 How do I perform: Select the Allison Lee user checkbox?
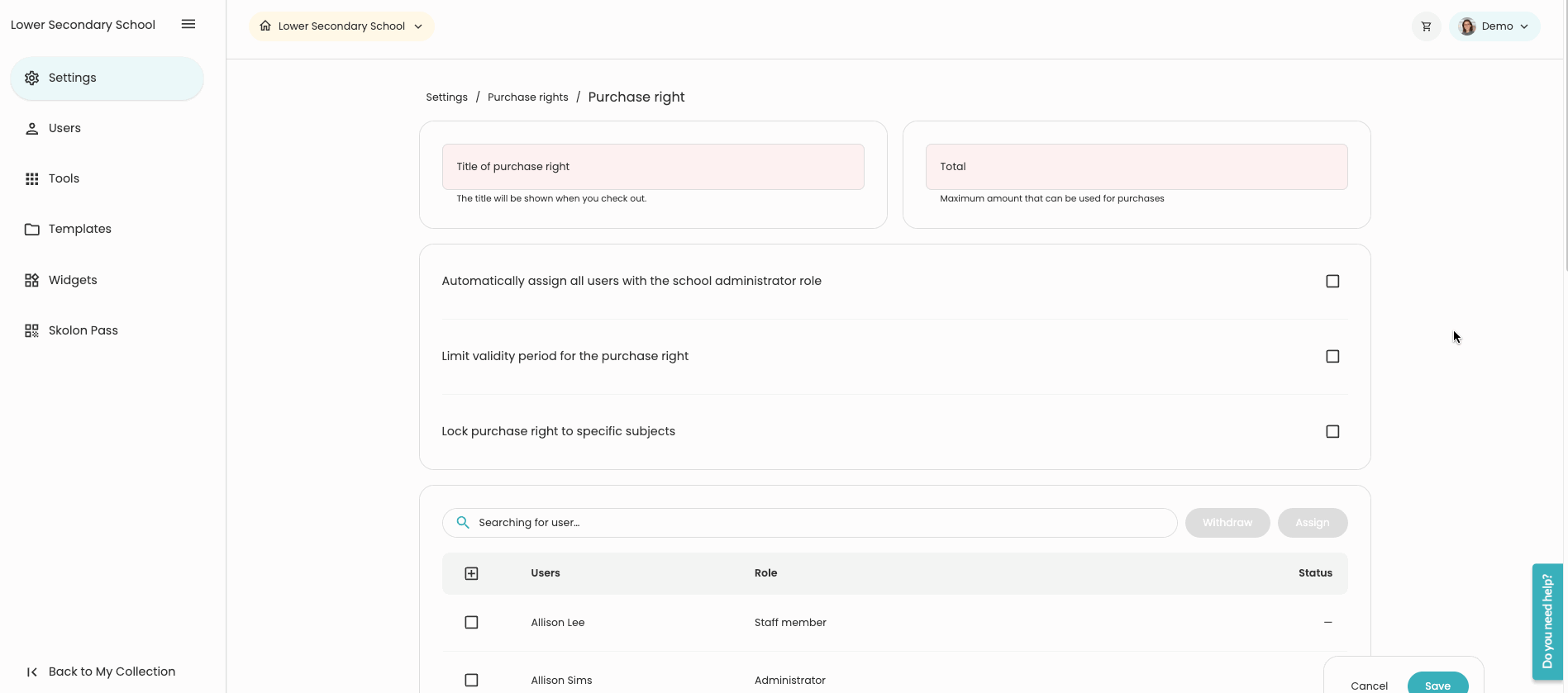tap(471, 623)
